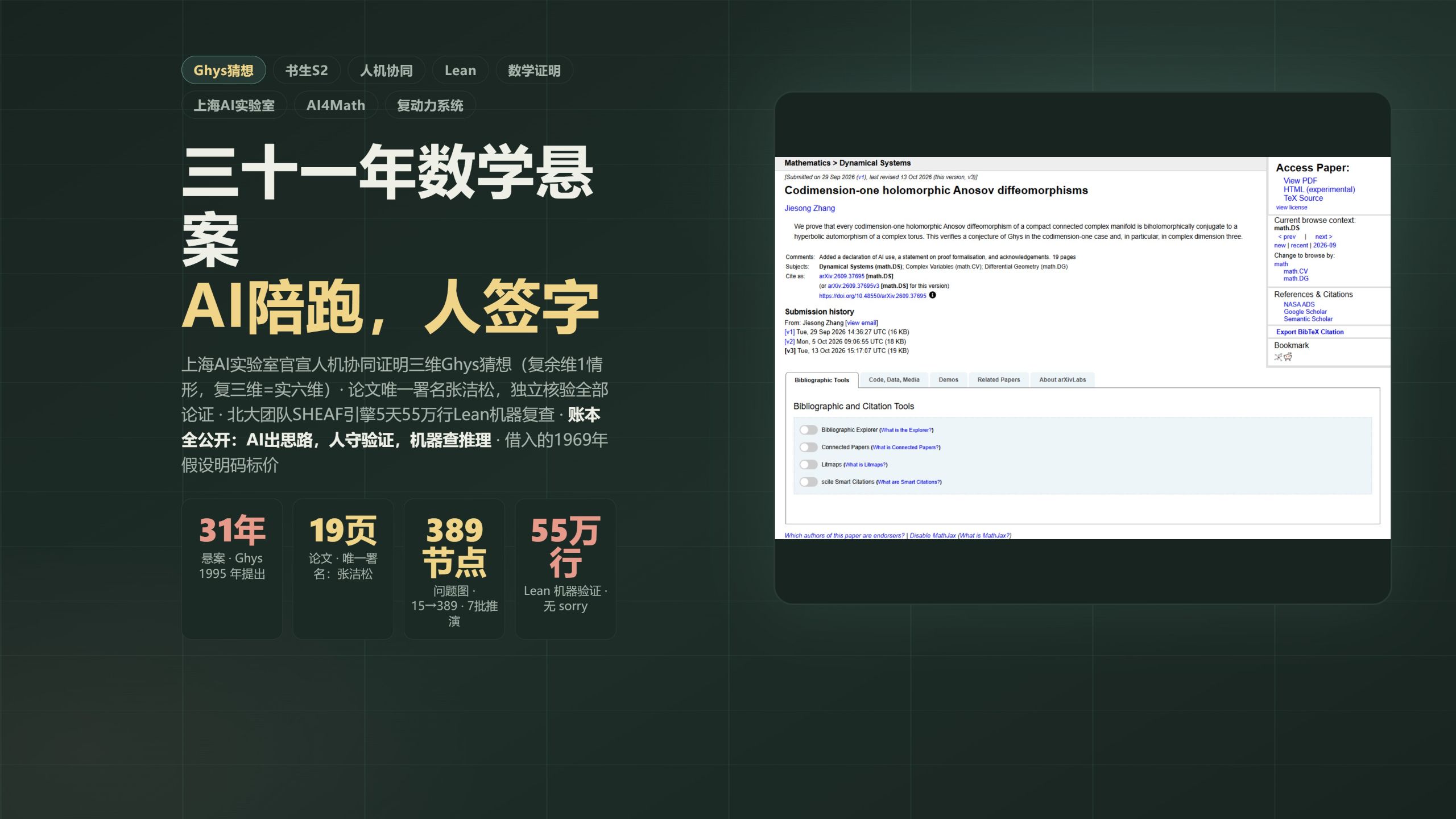This screenshot has height=819, width=1456.
Task: Click the 复动力系统 tag pill
Action: (430, 105)
